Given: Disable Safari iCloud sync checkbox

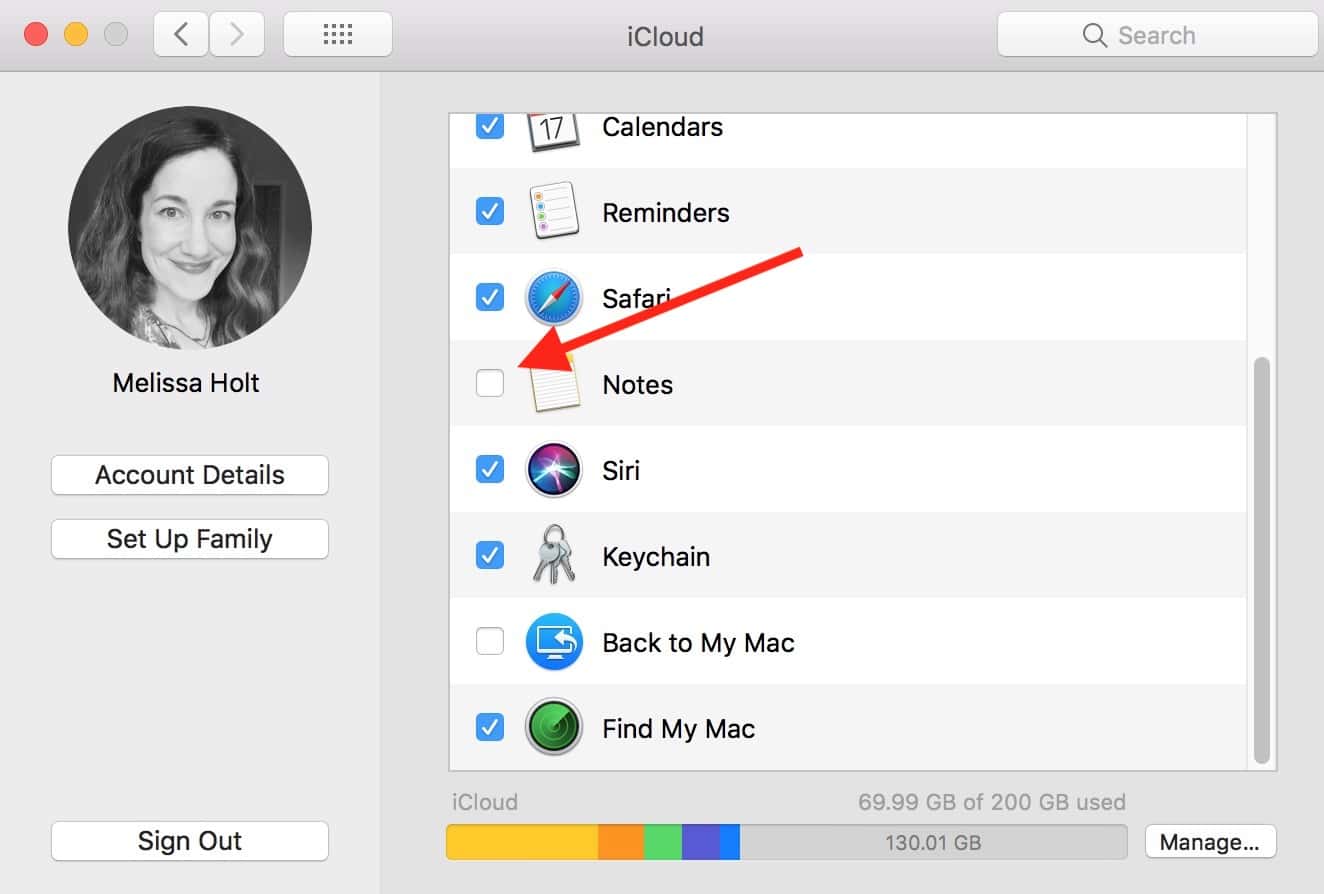Looking at the screenshot, I should [489, 297].
